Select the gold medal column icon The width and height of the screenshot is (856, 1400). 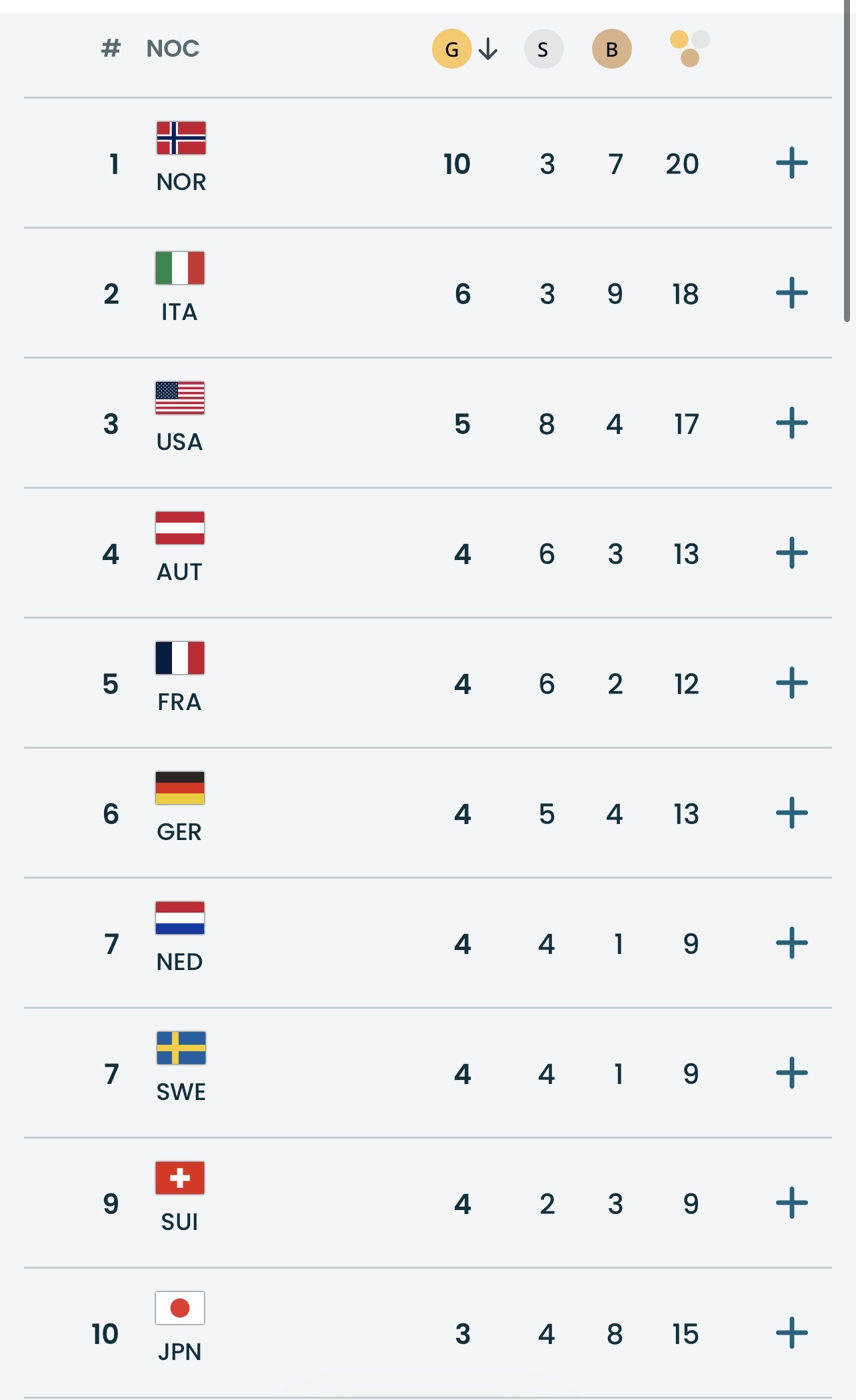(453, 48)
